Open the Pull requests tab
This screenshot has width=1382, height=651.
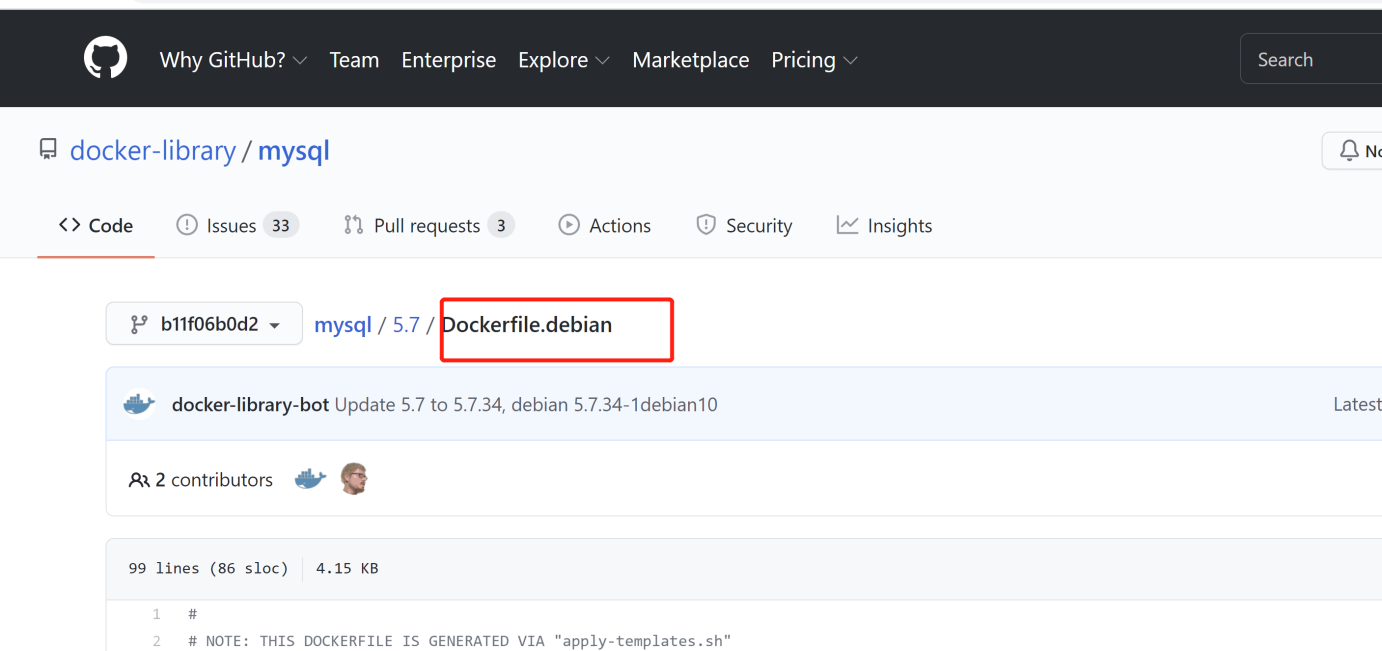tap(428, 226)
